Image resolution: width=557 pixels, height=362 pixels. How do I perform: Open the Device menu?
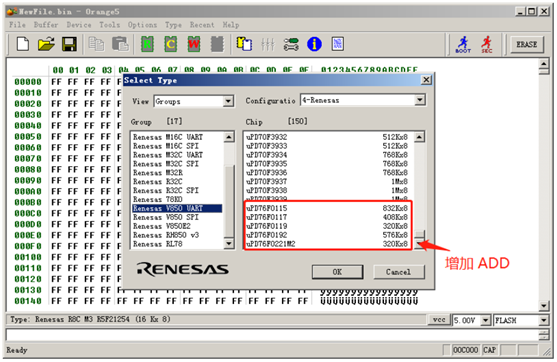(79, 25)
